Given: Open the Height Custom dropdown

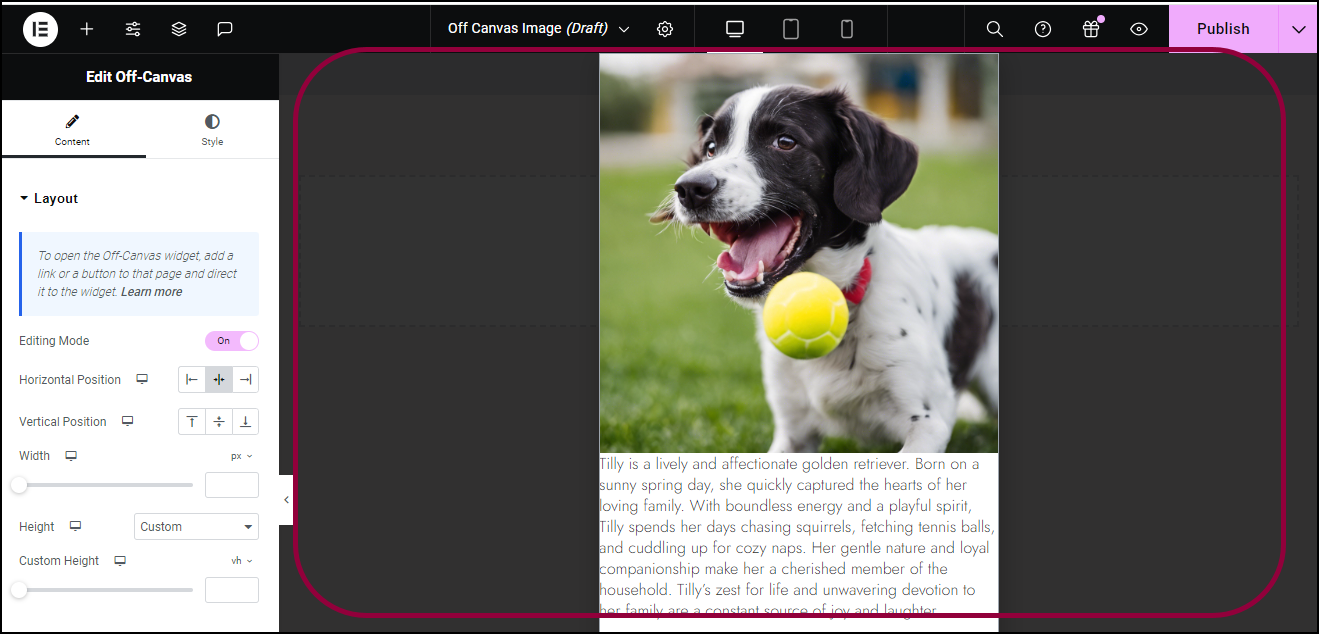Looking at the screenshot, I should click(x=196, y=527).
